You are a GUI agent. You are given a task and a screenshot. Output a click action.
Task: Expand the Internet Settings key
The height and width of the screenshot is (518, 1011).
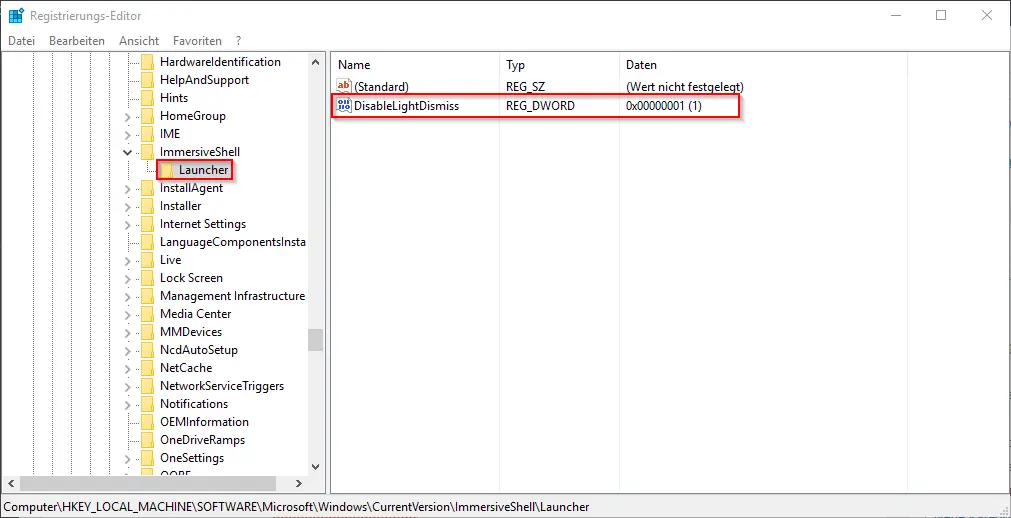[128, 225]
